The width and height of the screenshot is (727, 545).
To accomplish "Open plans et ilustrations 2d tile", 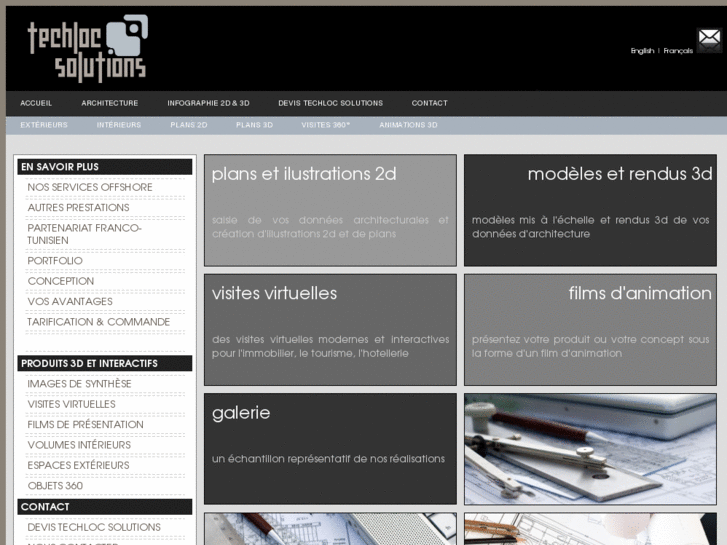I will coord(330,210).
